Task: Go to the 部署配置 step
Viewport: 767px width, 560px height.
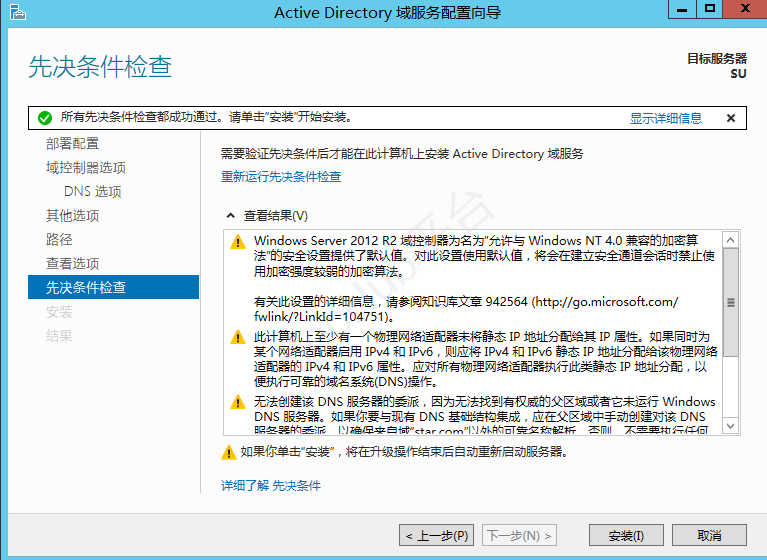Action: pos(72,143)
